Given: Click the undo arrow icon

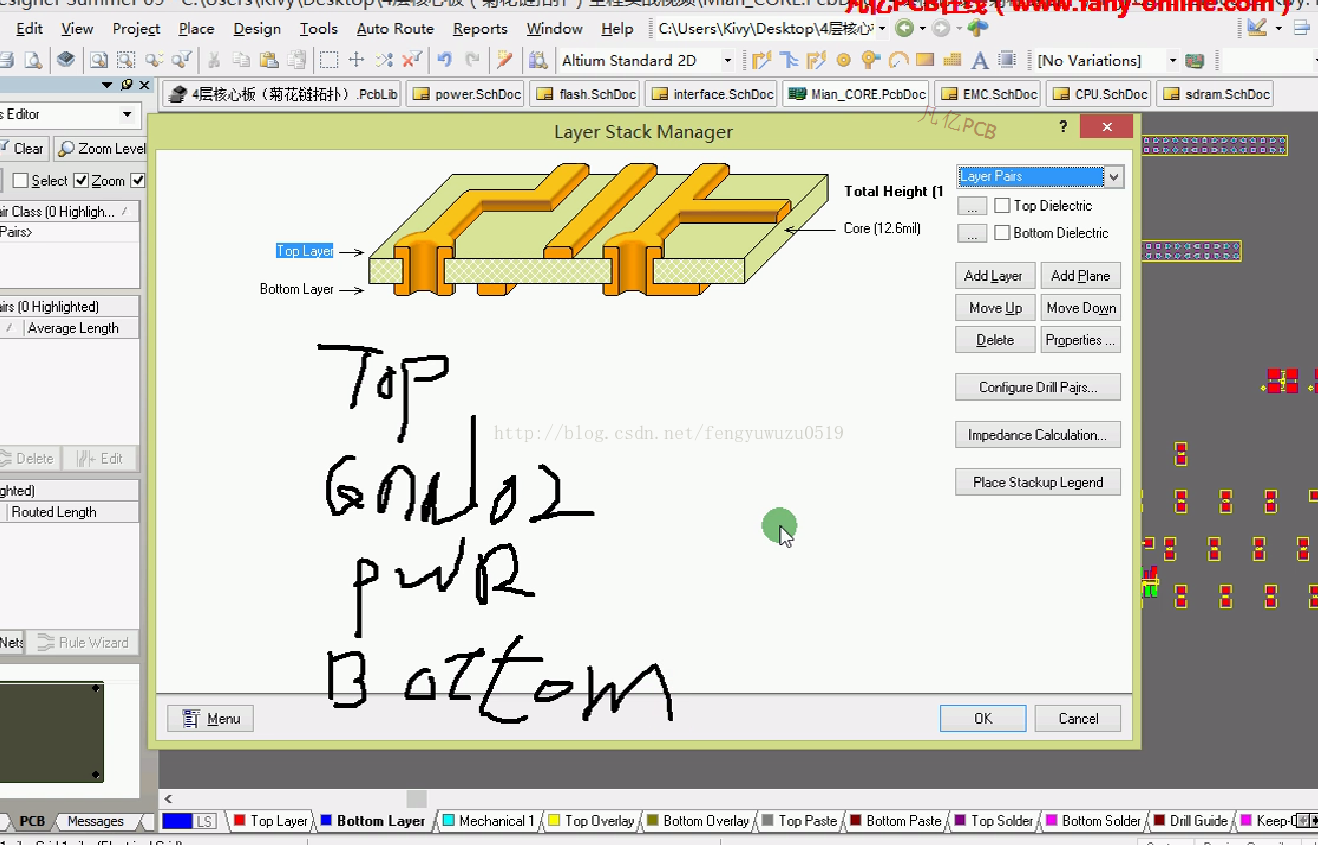Looking at the screenshot, I should pyautogui.click(x=445, y=60).
